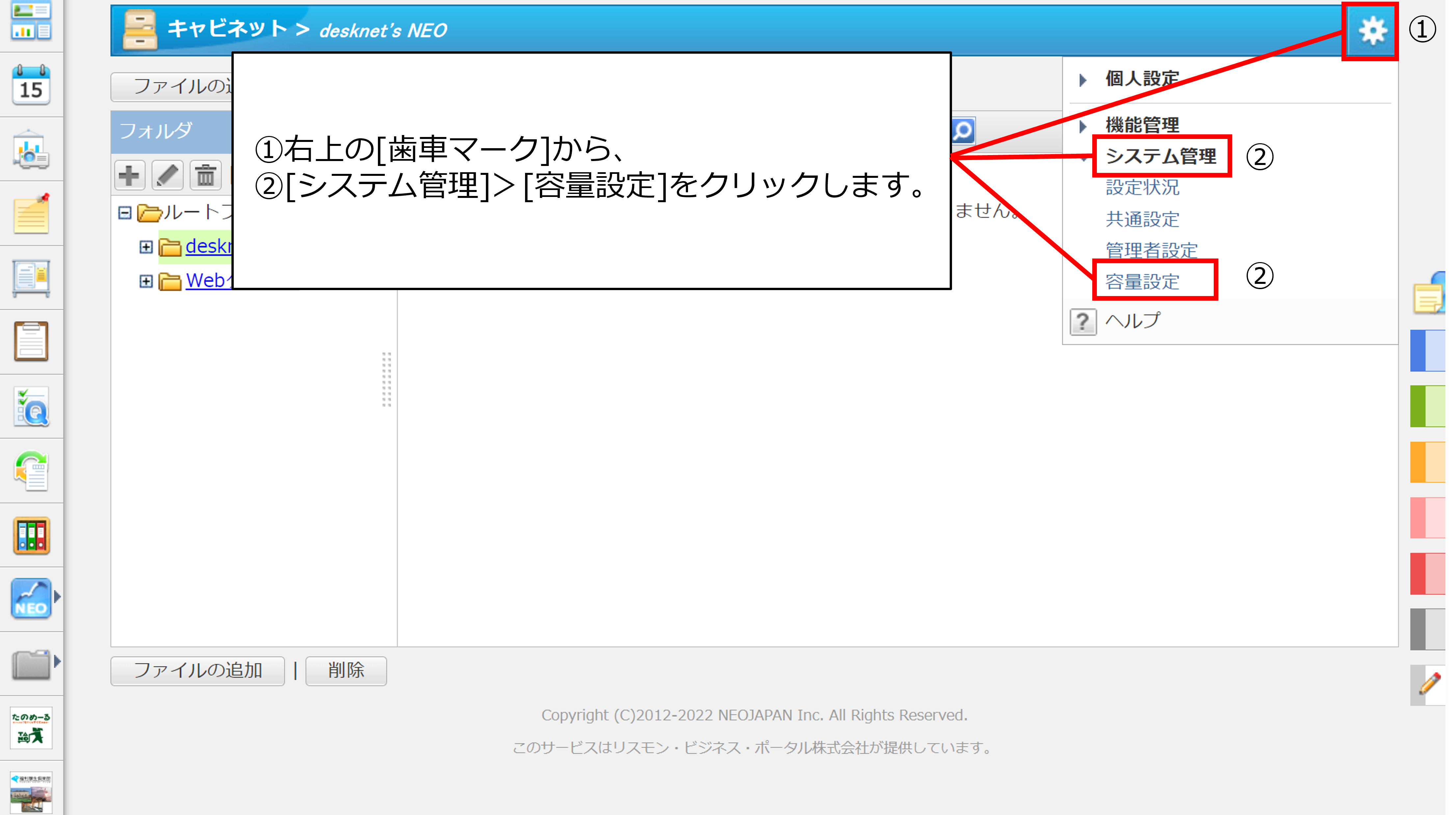Viewport: 1456px width, 815px height.
Task: Expand the Web folder tree node
Action: [x=146, y=281]
